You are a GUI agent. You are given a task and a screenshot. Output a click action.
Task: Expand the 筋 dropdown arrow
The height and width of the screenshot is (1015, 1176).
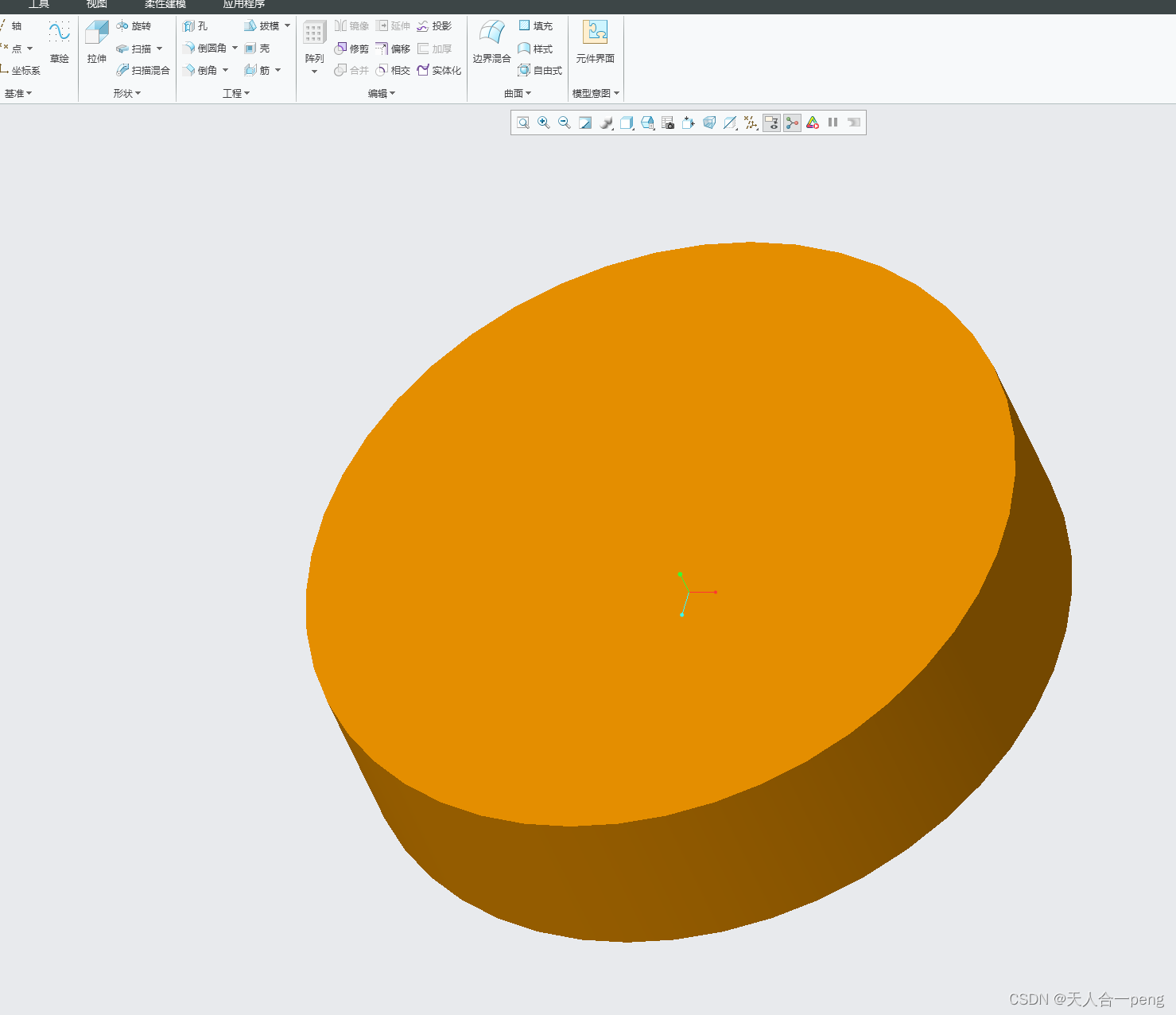[278, 70]
